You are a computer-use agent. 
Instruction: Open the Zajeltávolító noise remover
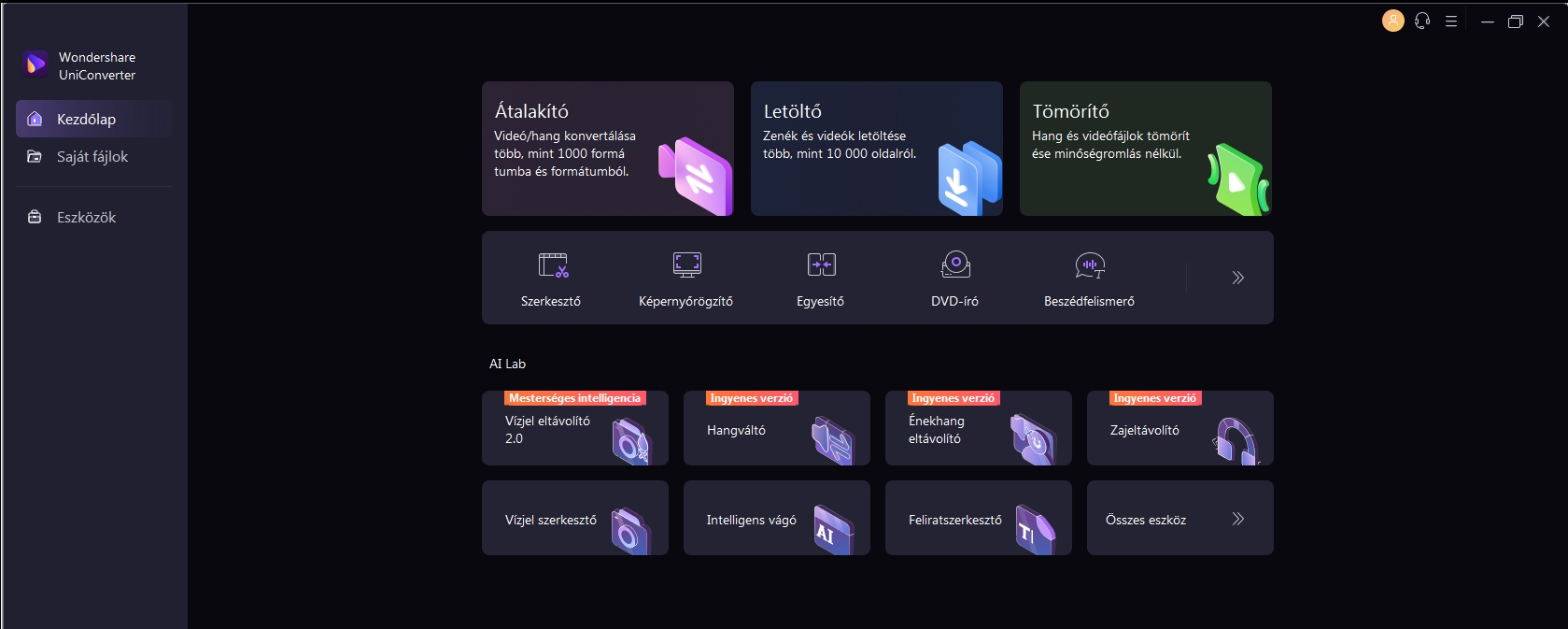1180,431
